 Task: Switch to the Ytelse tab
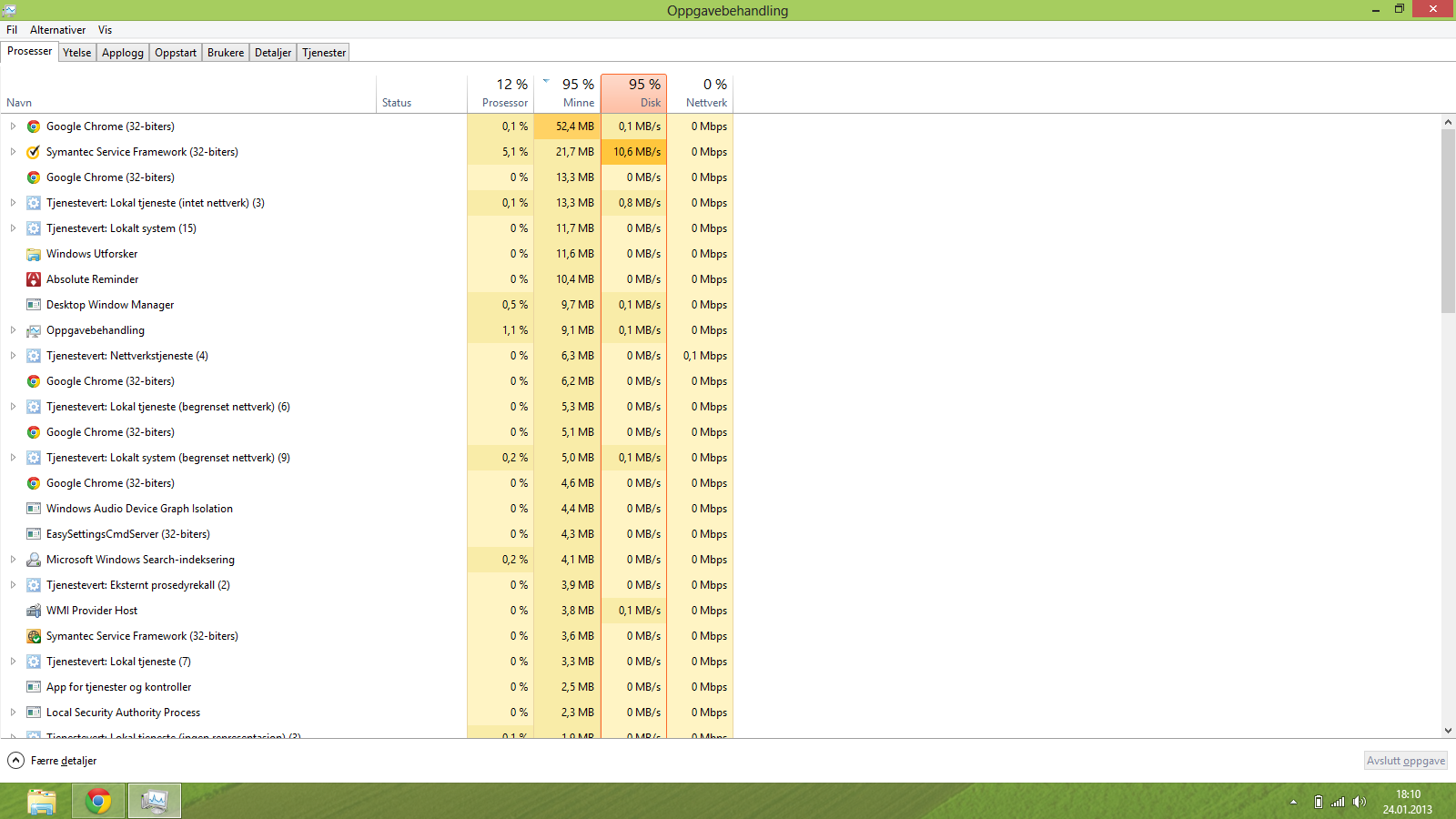(77, 53)
